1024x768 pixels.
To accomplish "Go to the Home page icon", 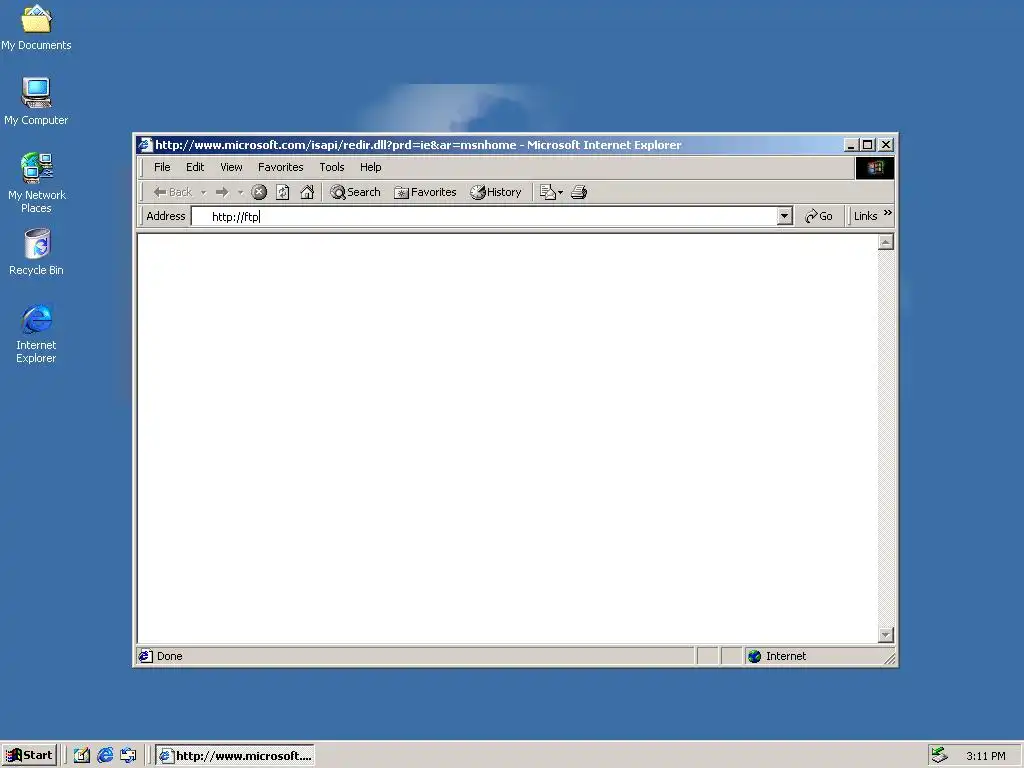I will point(307,192).
